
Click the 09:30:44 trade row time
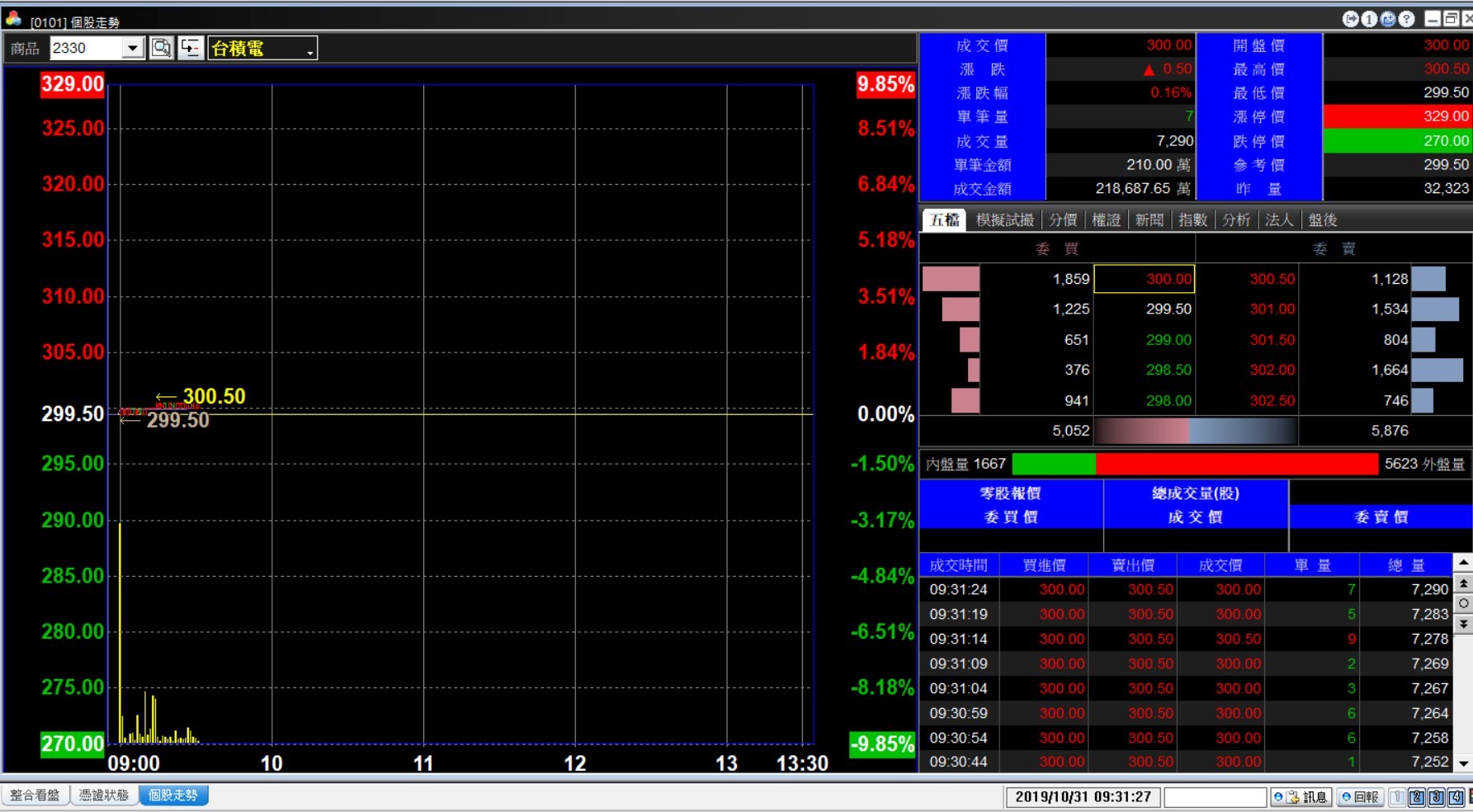pyautogui.click(x=958, y=762)
